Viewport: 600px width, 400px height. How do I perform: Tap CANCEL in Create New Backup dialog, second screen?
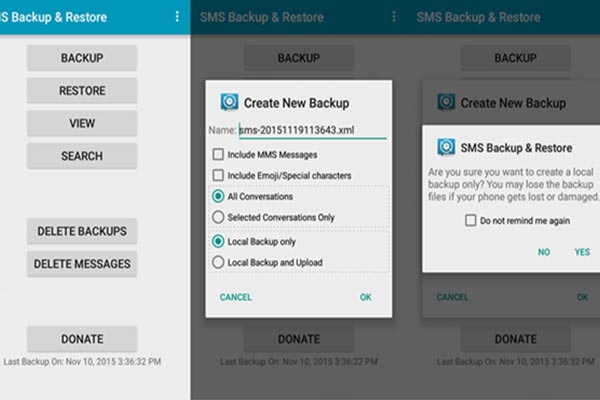[236, 297]
